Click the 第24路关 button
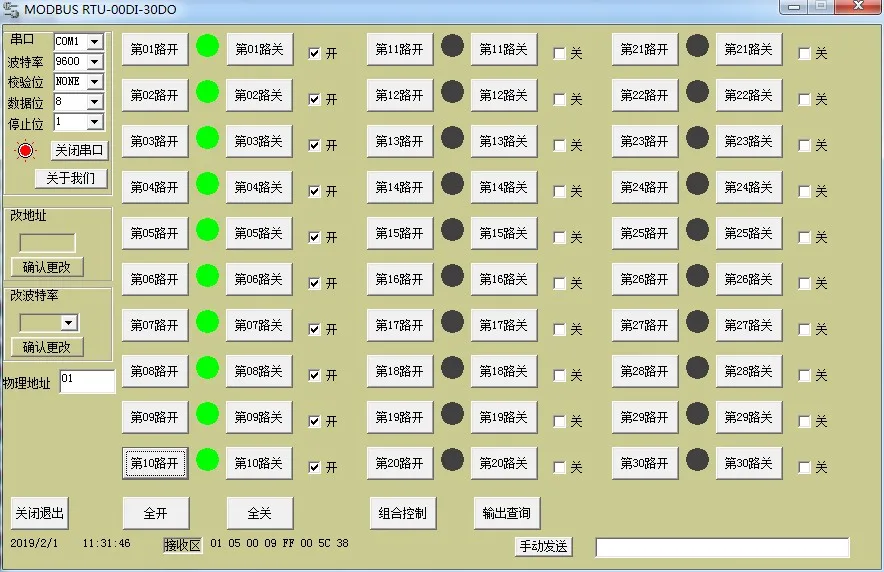 coord(749,187)
